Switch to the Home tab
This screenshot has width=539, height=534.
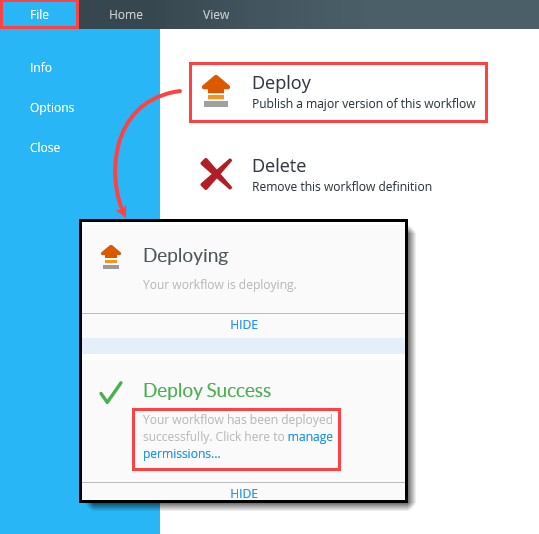[x=125, y=14]
